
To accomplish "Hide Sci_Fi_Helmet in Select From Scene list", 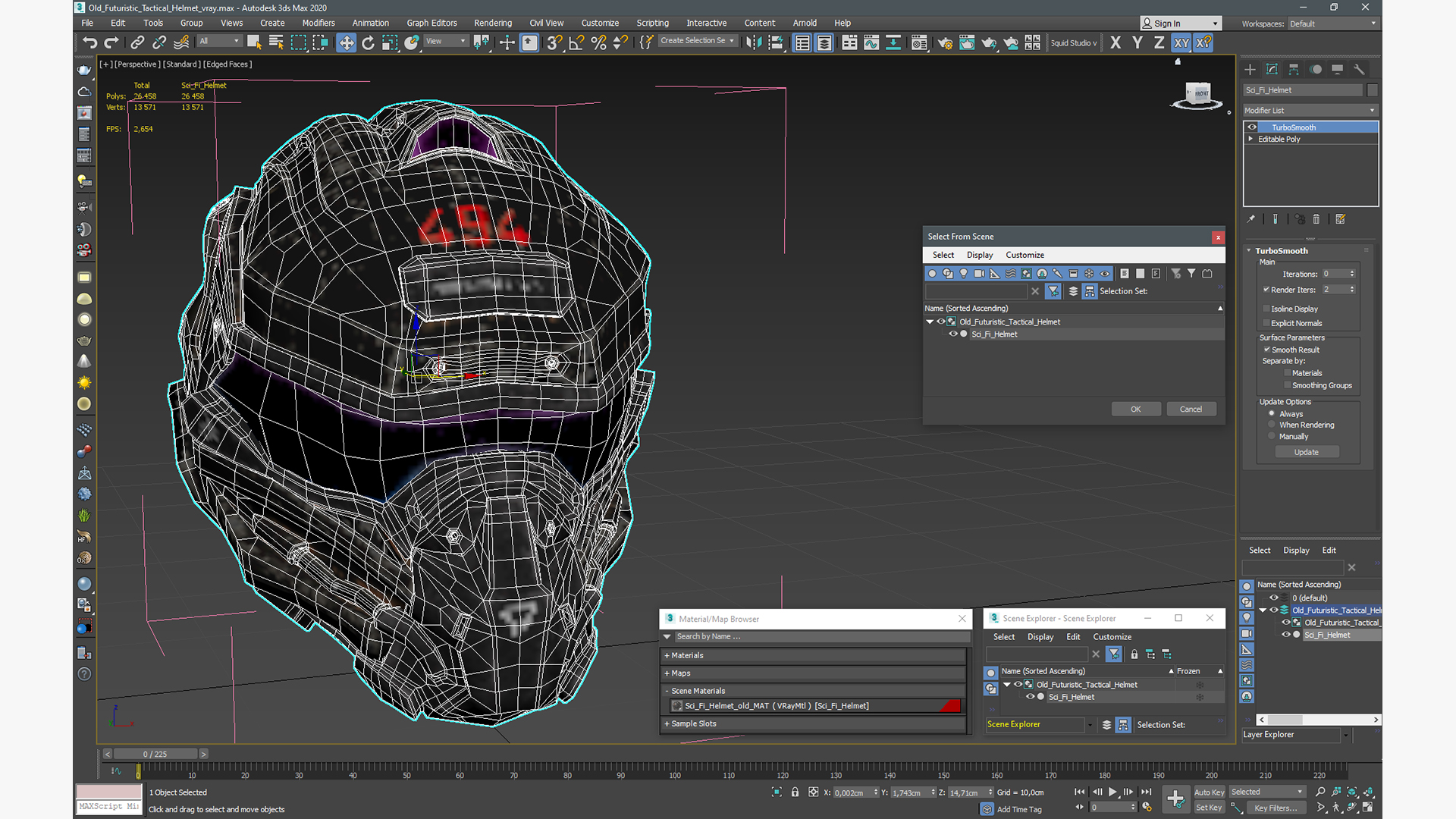I will coord(953,334).
